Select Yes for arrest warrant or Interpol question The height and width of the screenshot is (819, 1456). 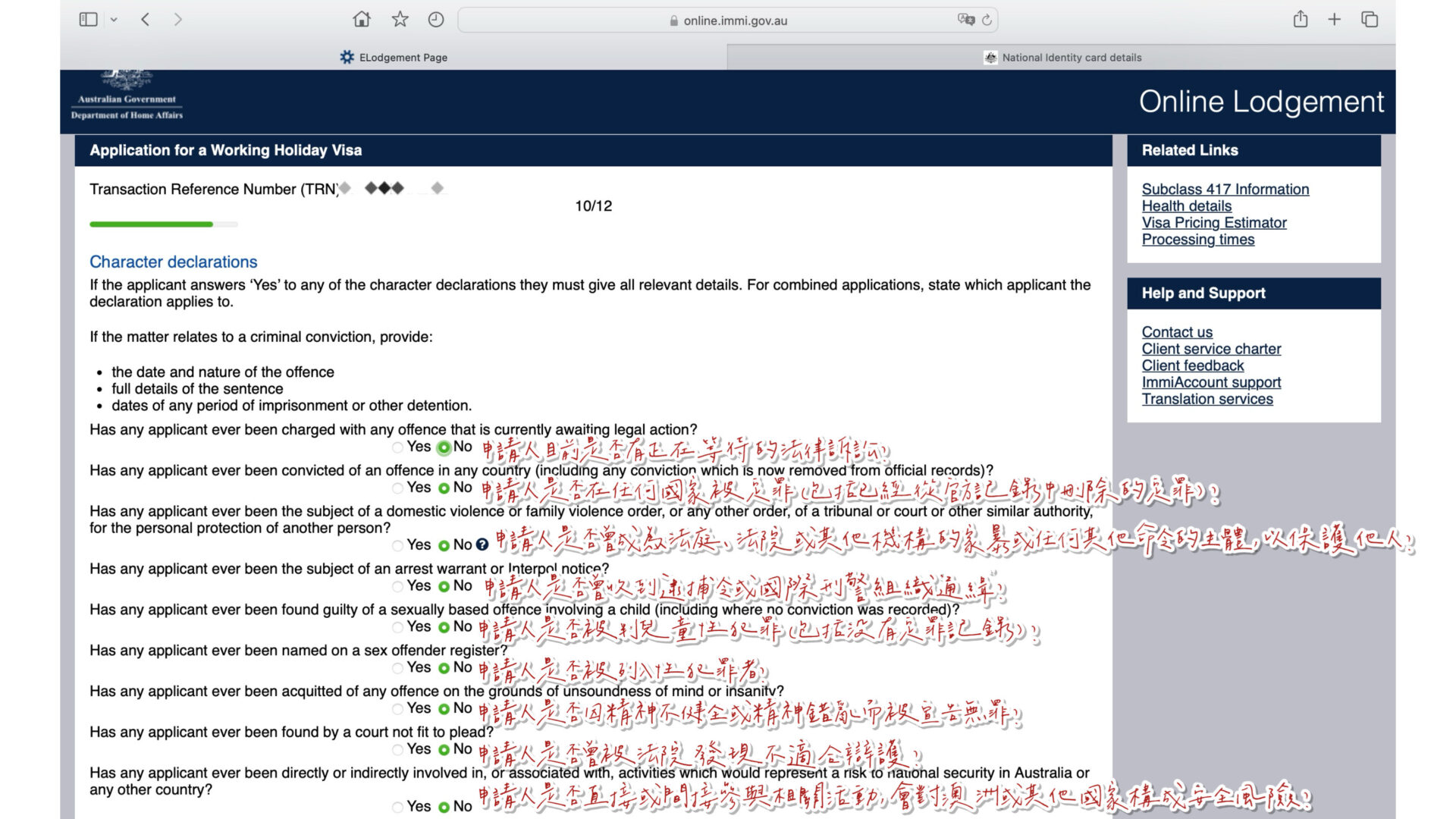(398, 586)
